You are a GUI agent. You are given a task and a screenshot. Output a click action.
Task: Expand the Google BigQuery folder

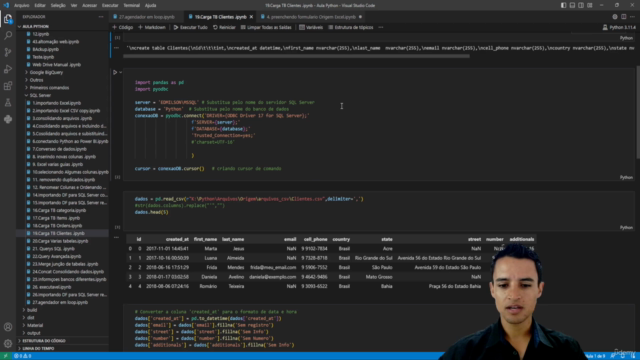[46, 72]
